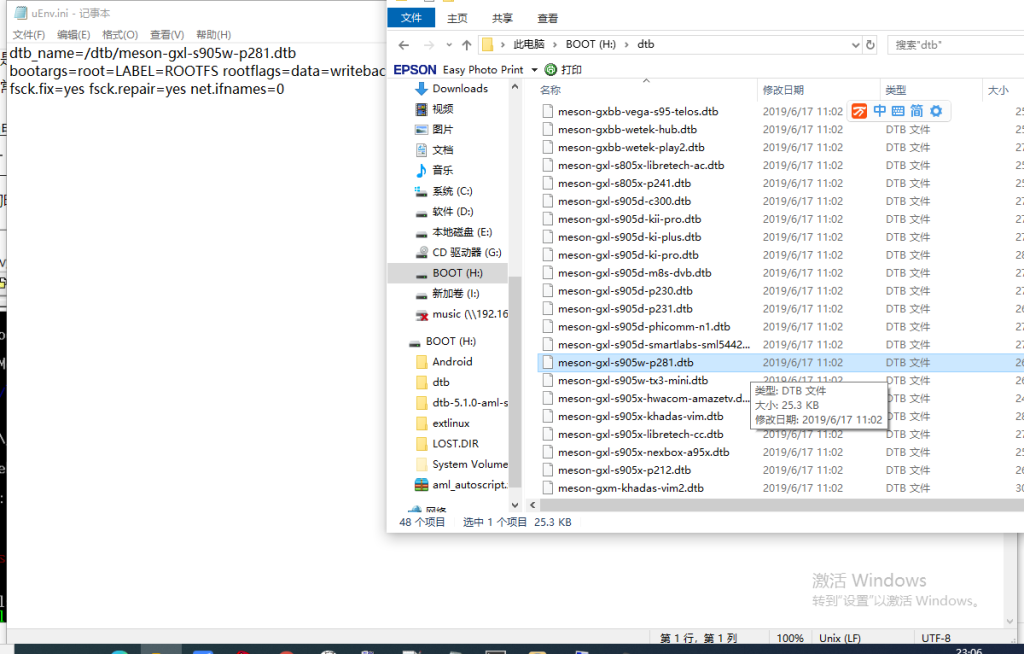Image resolution: width=1024 pixels, height=654 pixels.
Task: Go up one folder level arrow
Action: point(466,45)
